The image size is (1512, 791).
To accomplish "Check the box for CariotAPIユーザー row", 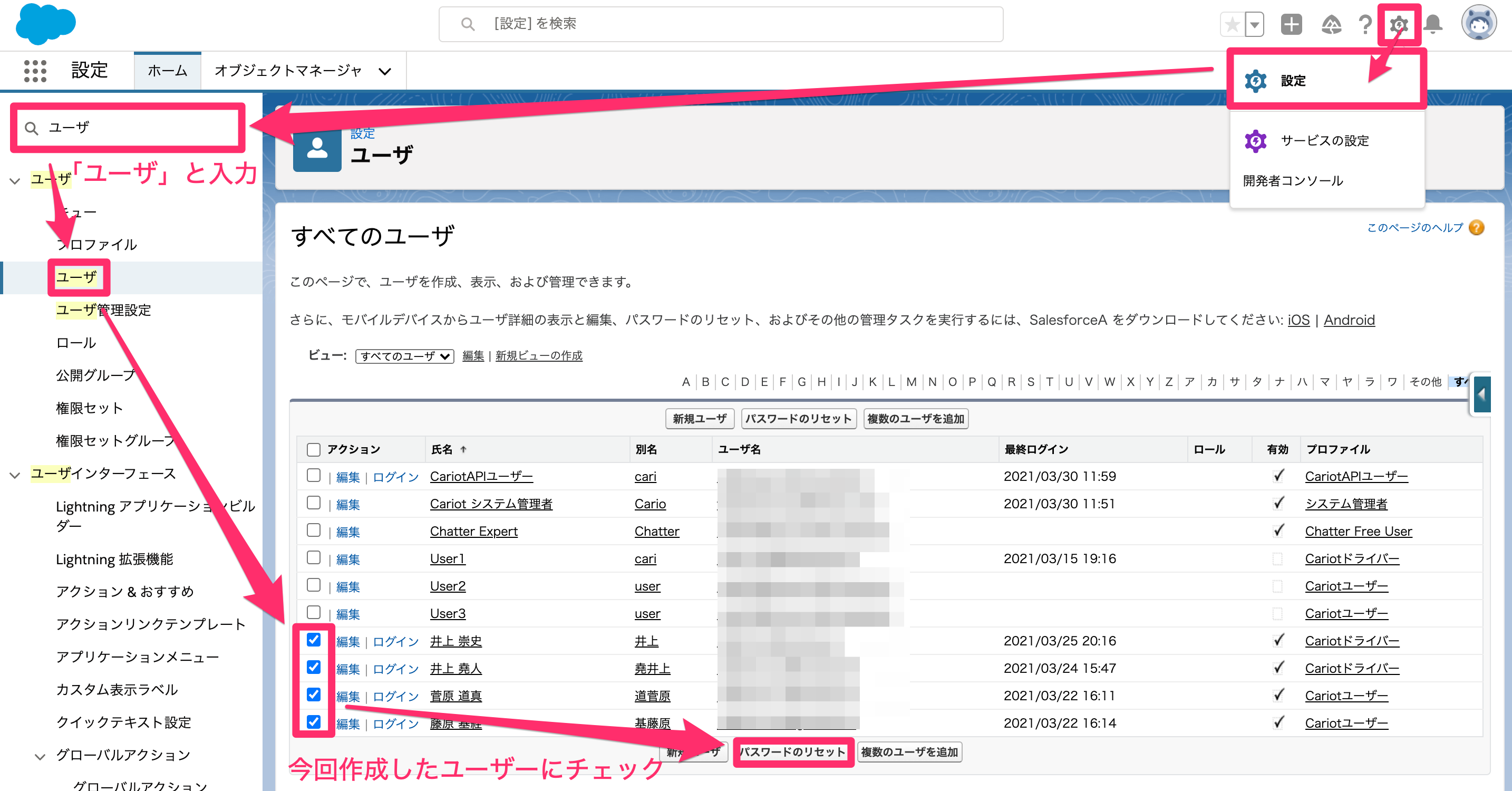I will tap(314, 475).
